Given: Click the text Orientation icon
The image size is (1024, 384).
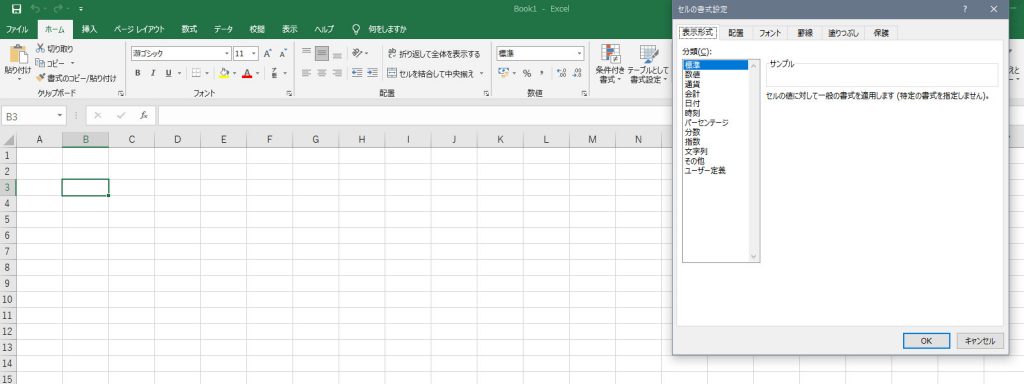Looking at the screenshot, I should click(357, 54).
